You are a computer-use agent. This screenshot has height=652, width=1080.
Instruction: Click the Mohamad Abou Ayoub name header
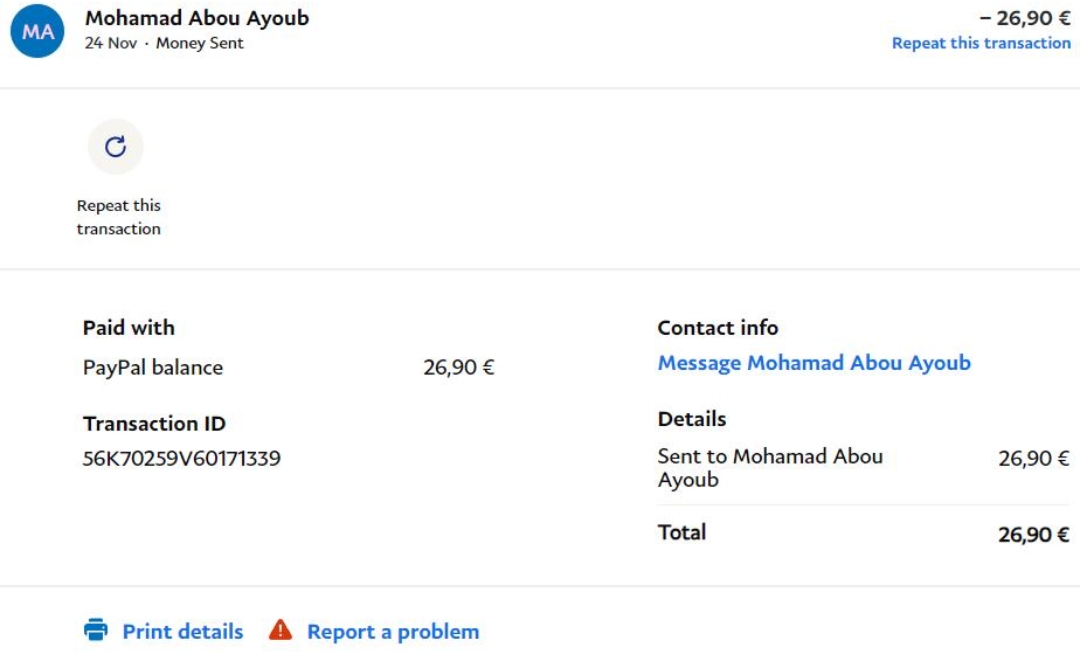pyautogui.click(x=197, y=18)
